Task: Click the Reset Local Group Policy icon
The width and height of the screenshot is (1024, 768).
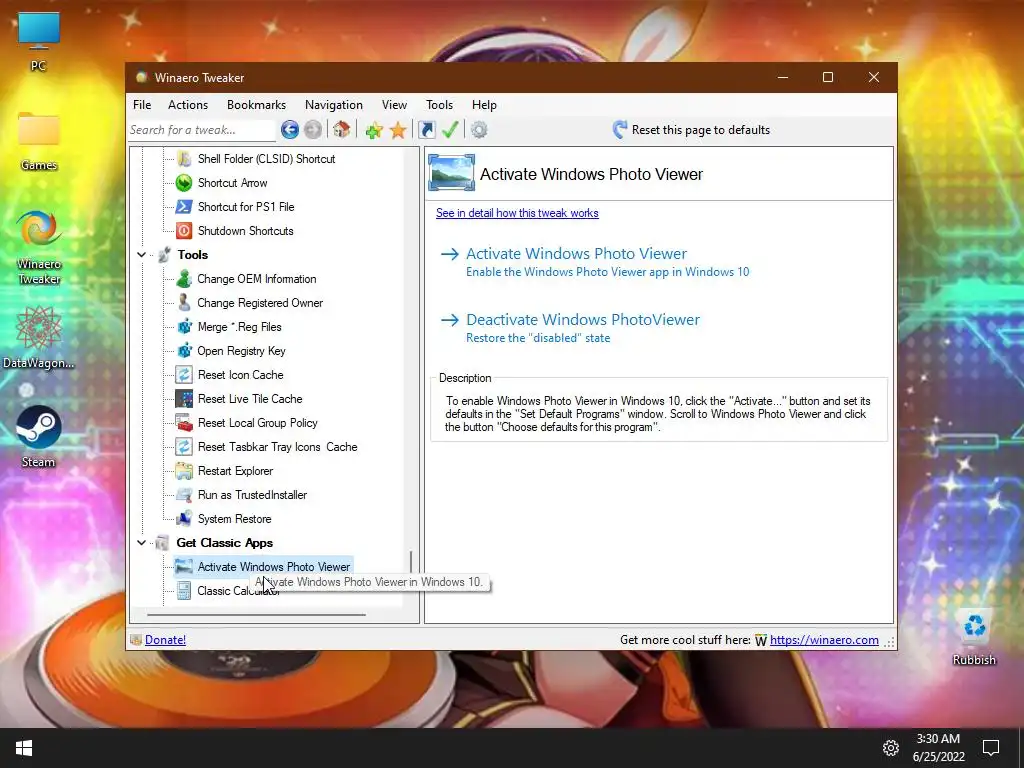Action: tap(184, 423)
